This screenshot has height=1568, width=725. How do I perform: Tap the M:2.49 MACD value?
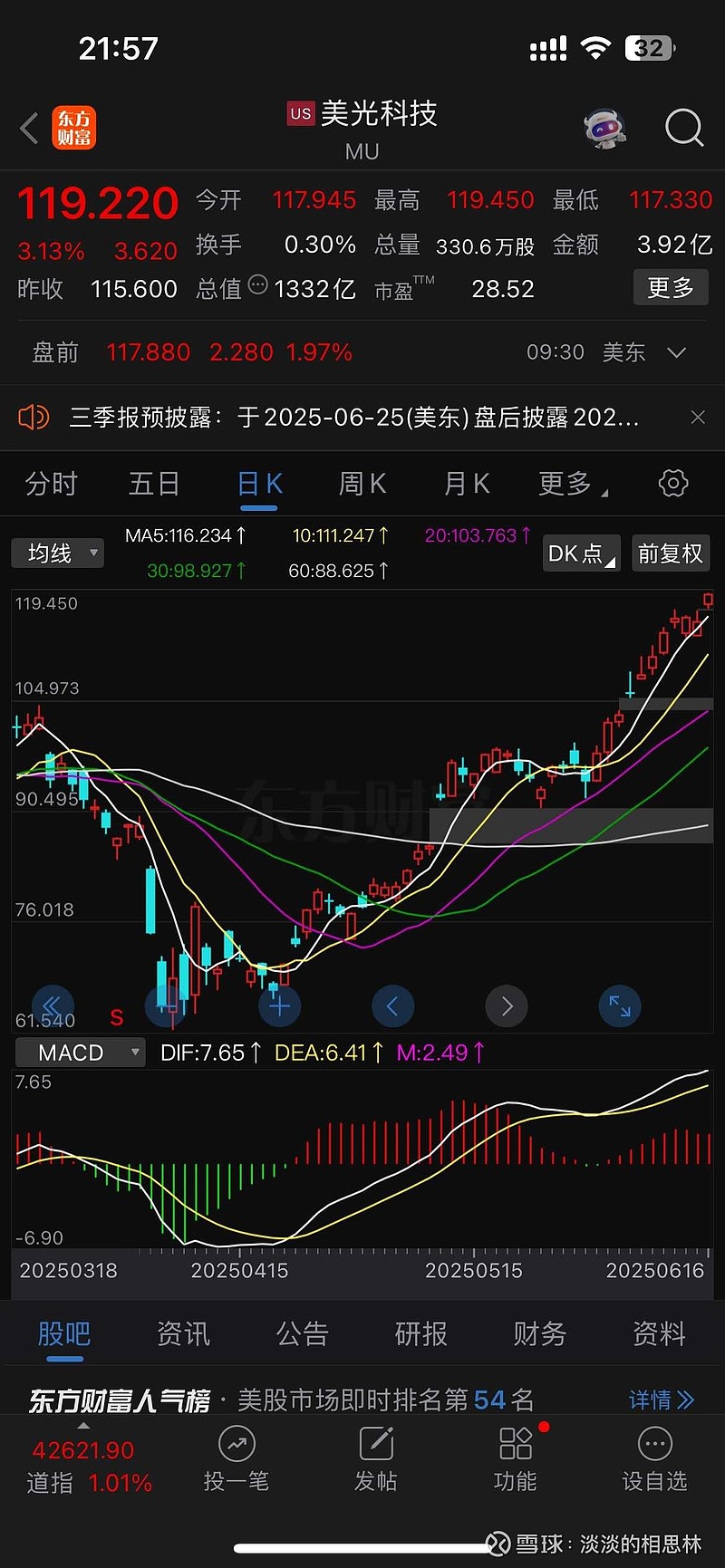[440, 1053]
